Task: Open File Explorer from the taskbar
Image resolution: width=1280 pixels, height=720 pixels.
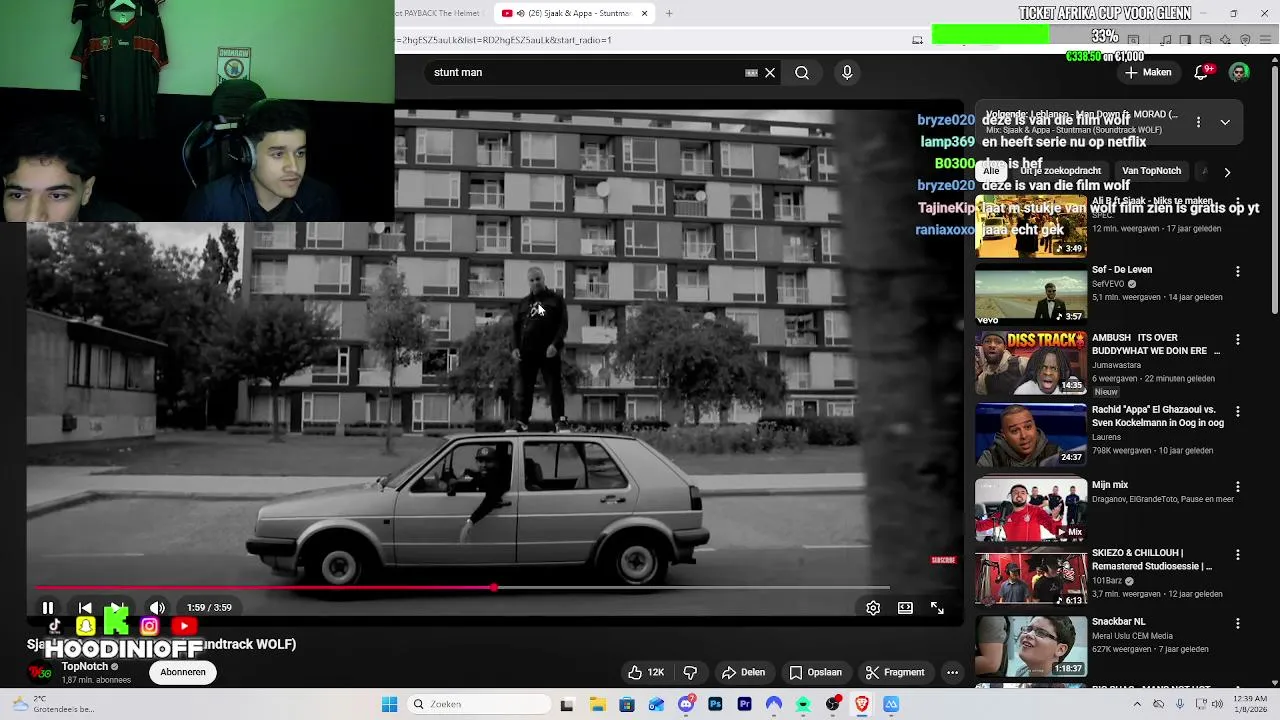Action: point(597,704)
